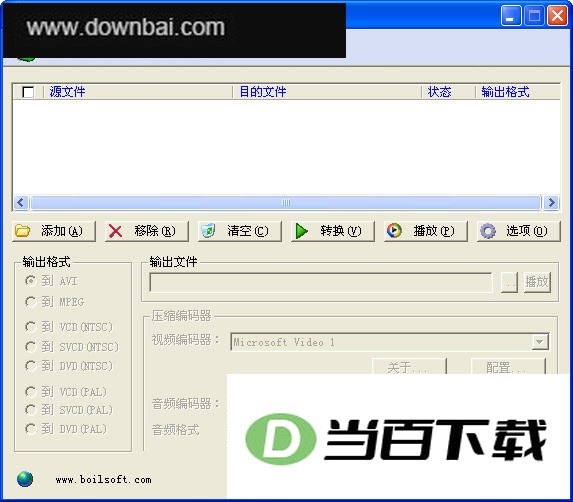Click the 源文件 column header
This screenshot has width=573, height=502.
138,92
